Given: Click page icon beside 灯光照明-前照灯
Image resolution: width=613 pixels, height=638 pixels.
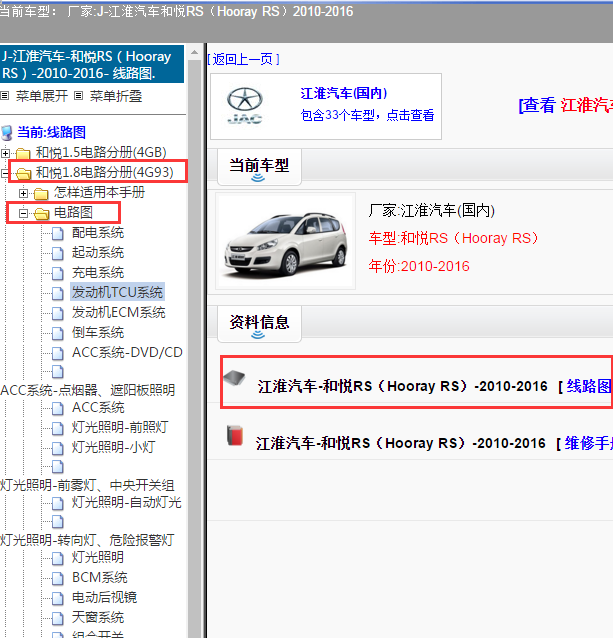Looking at the screenshot, I should point(58,428).
